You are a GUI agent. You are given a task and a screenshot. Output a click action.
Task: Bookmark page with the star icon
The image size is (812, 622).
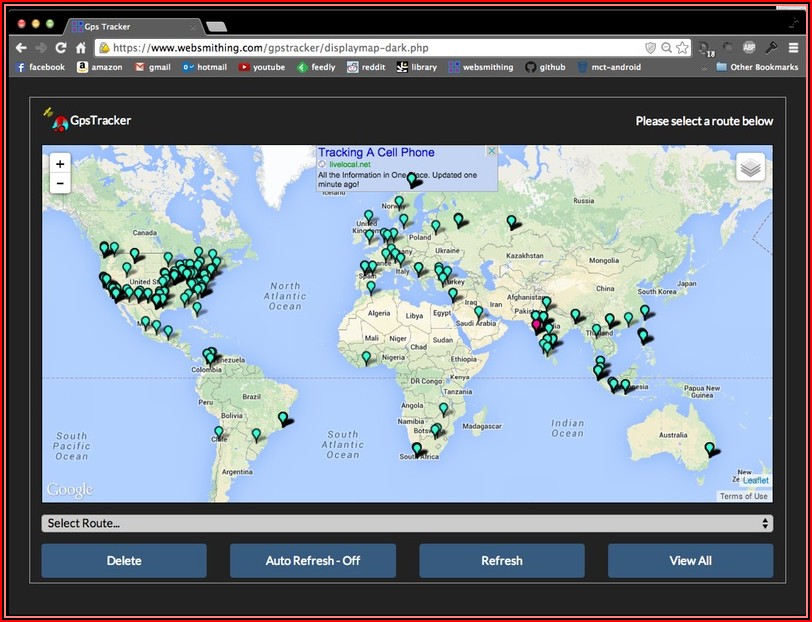click(682, 48)
